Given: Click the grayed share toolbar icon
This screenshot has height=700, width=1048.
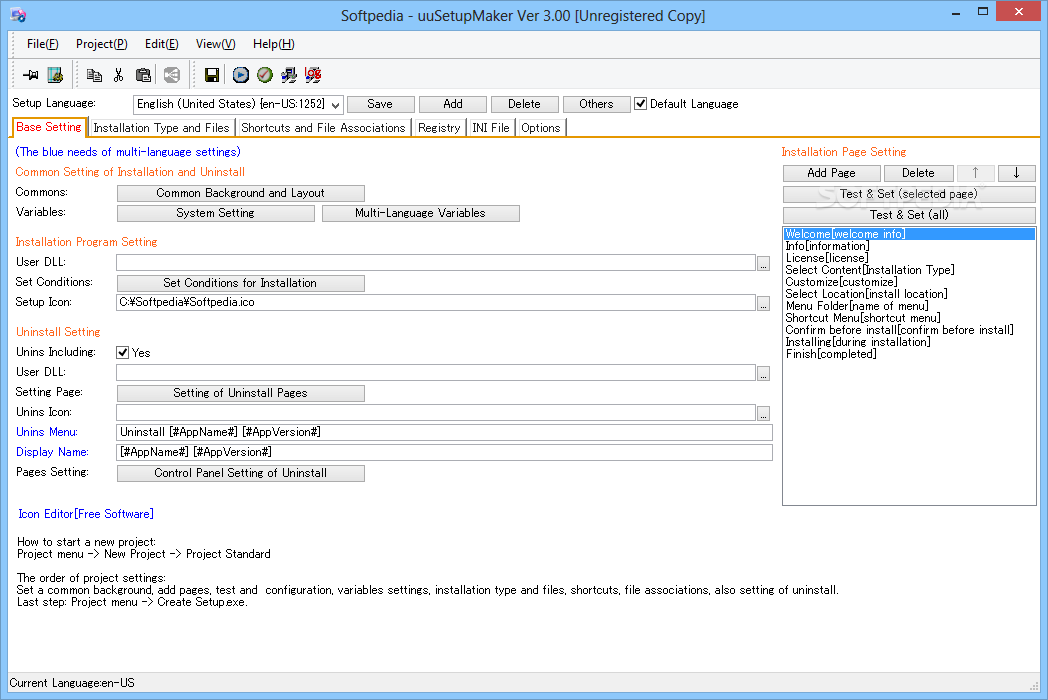Looking at the screenshot, I should [172, 75].
